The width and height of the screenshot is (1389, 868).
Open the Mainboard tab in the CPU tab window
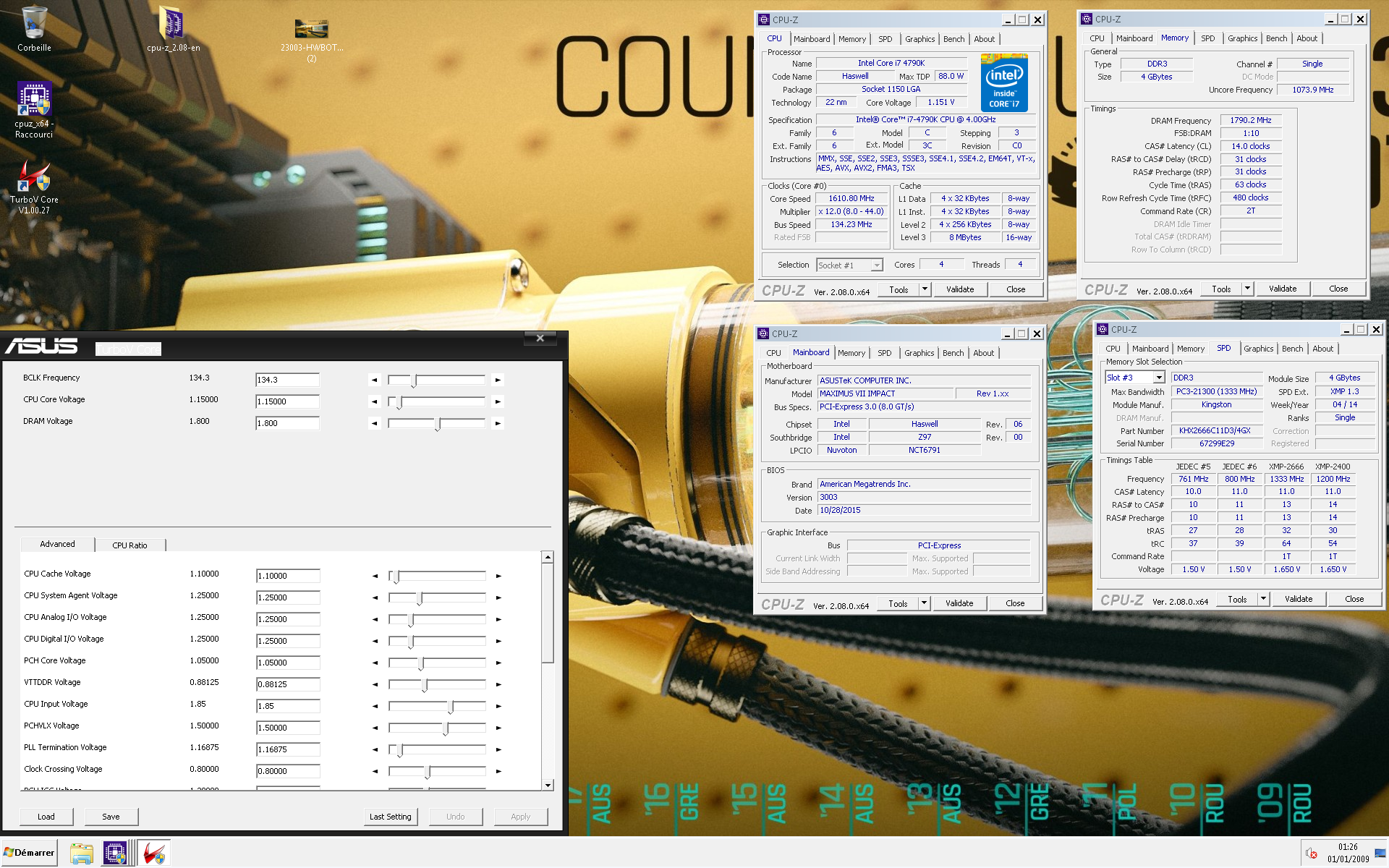pos(812,39)
